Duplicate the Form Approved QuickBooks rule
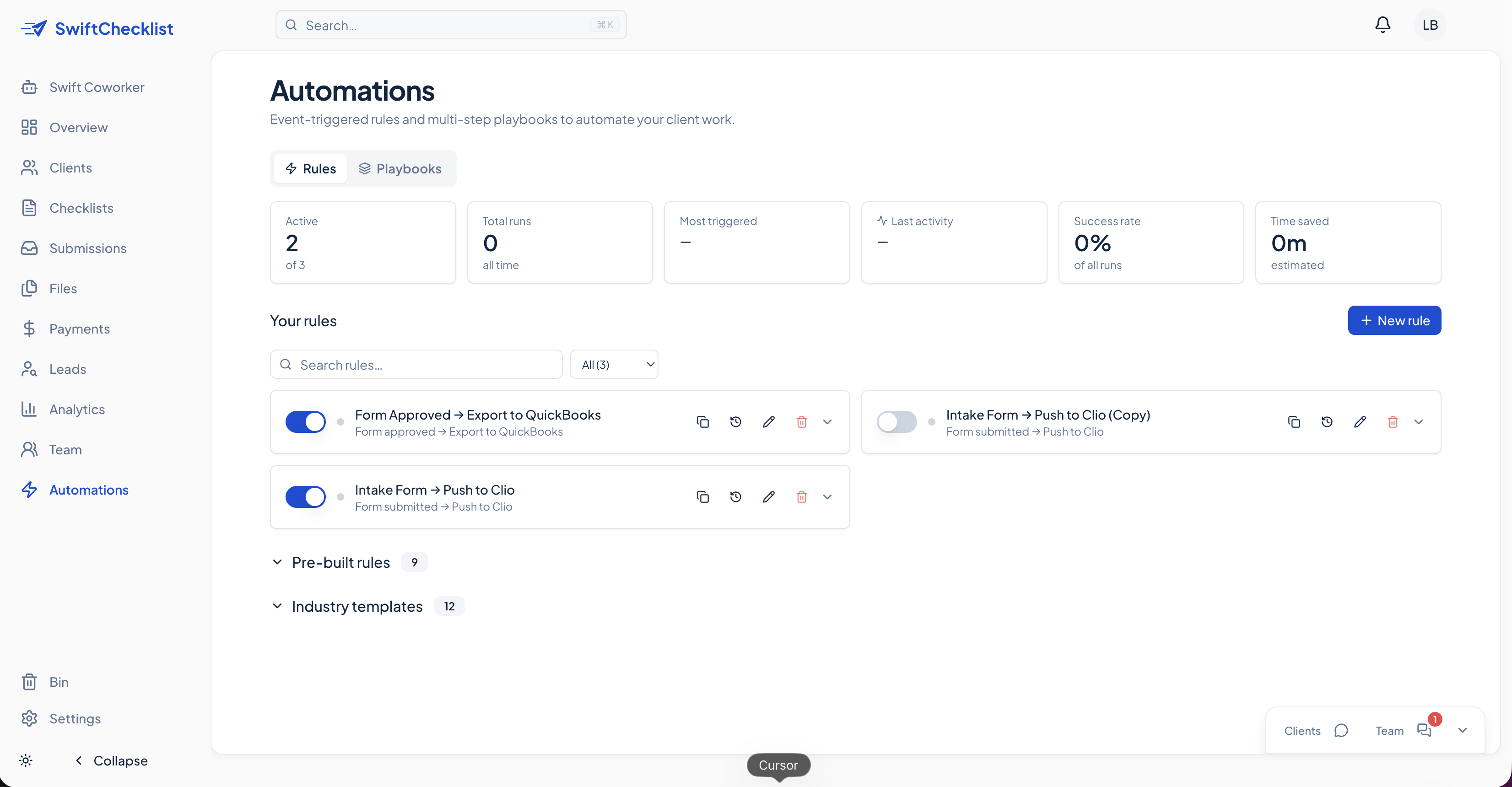 (702, 422)
